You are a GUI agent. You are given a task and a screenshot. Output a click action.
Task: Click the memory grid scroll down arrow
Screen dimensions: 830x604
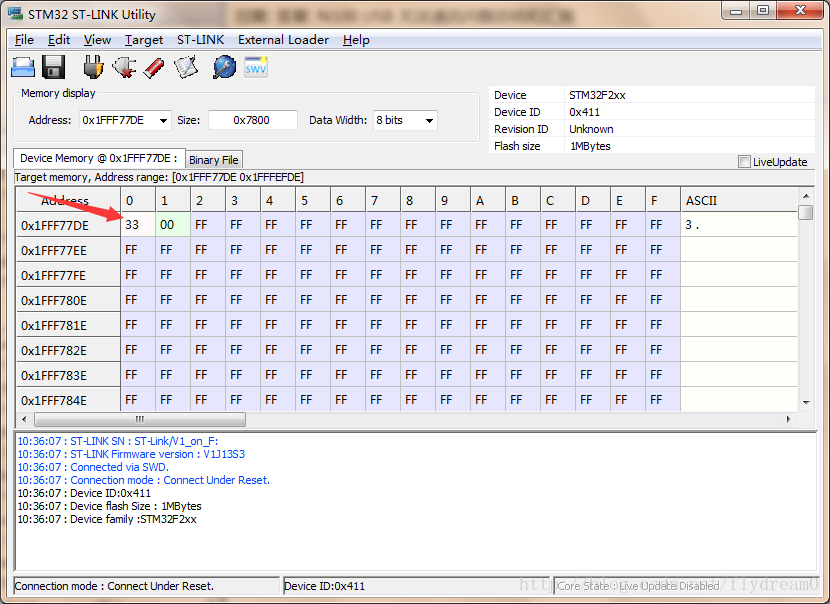(806, 403)
